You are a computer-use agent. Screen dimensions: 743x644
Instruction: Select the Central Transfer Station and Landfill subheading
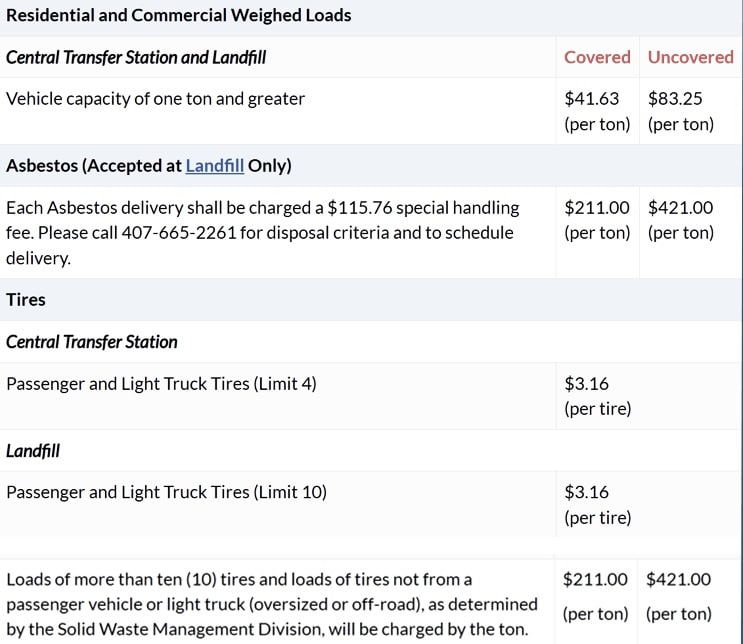point(136,57)
